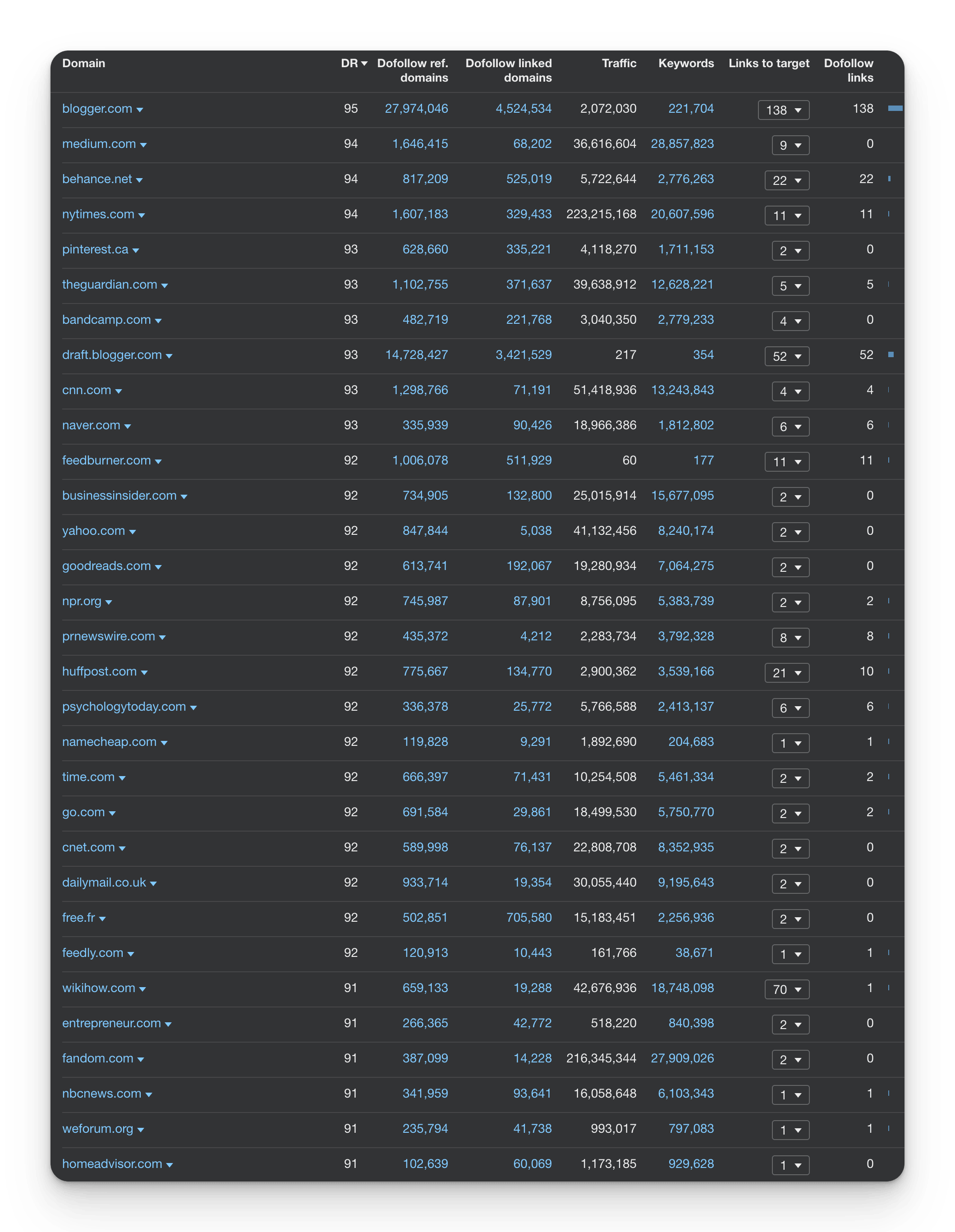This screenshot has width=955, height=1232.
Task: Open feedburner.com domain link
Action: click(106, 460)
